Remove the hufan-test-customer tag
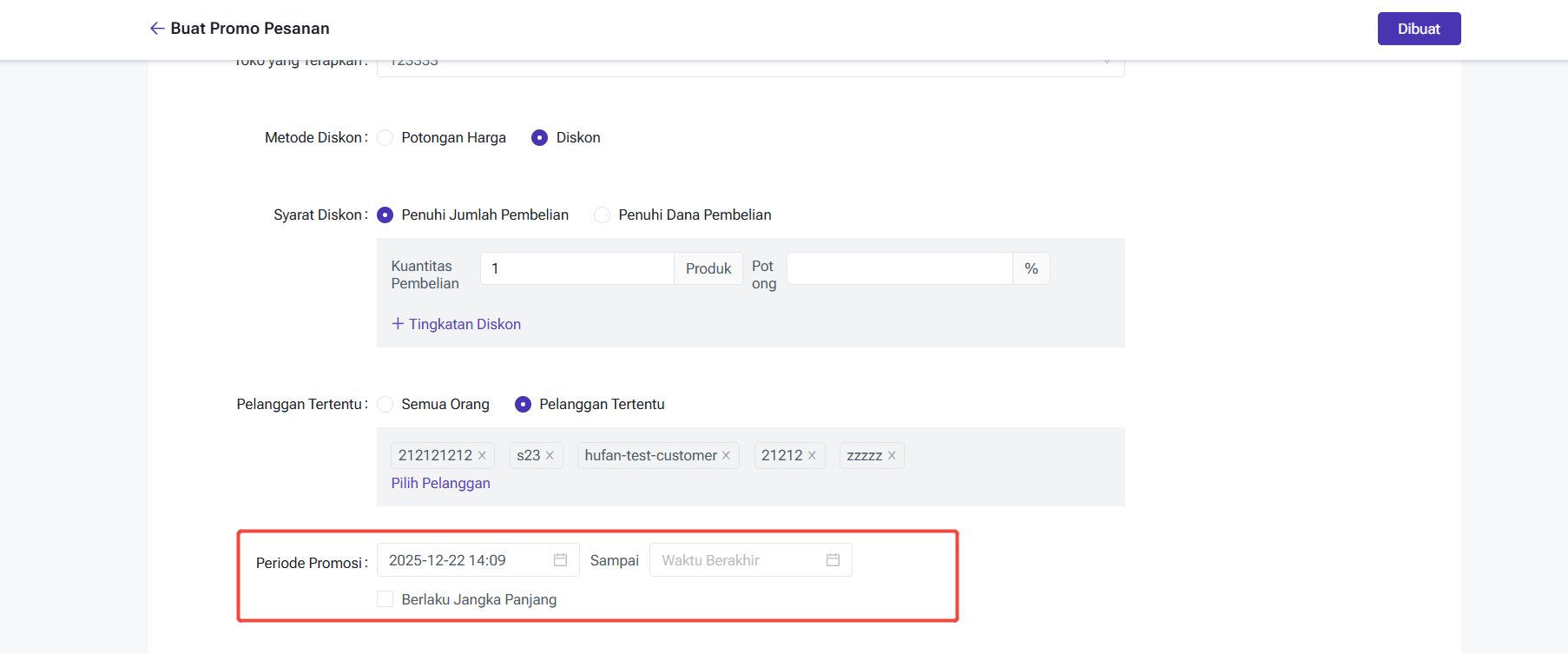The width and height of the screenshot is (1568, 654). [726, 455]
